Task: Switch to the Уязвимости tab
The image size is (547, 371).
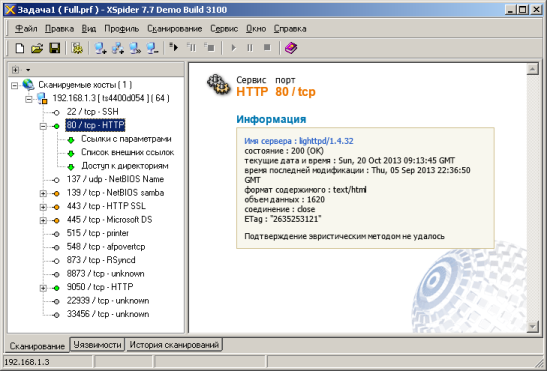Action: pos(97,344)
